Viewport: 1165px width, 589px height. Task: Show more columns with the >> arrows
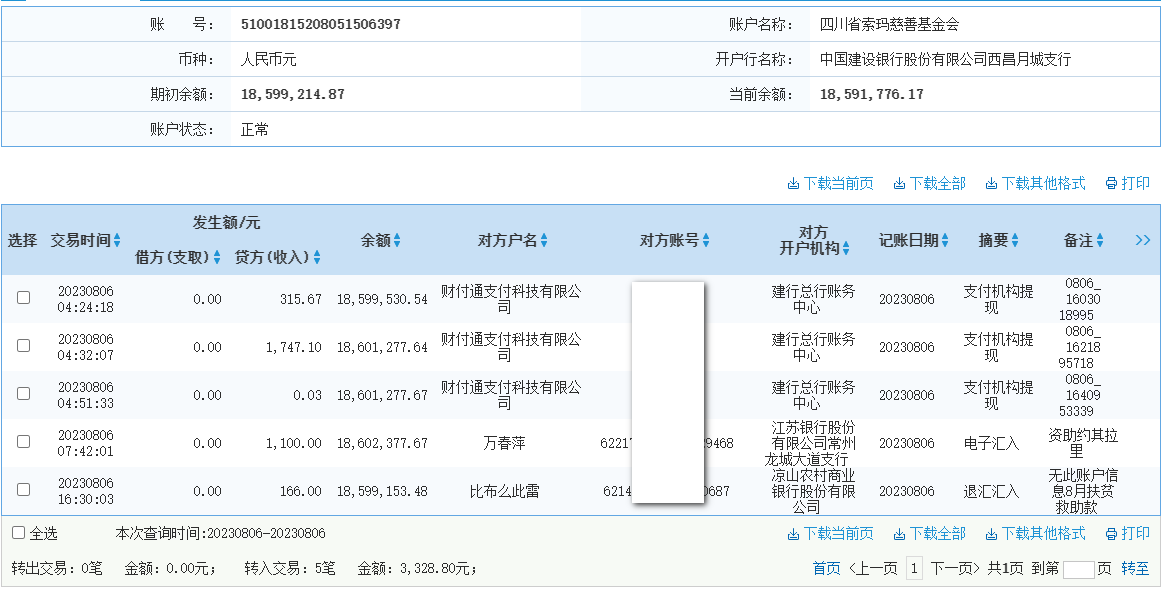tap(1143, 240)
